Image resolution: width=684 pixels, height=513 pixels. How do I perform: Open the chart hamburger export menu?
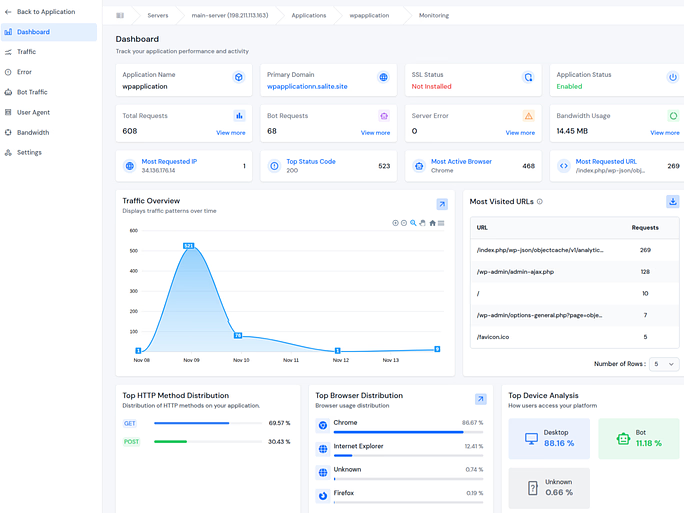441,223
